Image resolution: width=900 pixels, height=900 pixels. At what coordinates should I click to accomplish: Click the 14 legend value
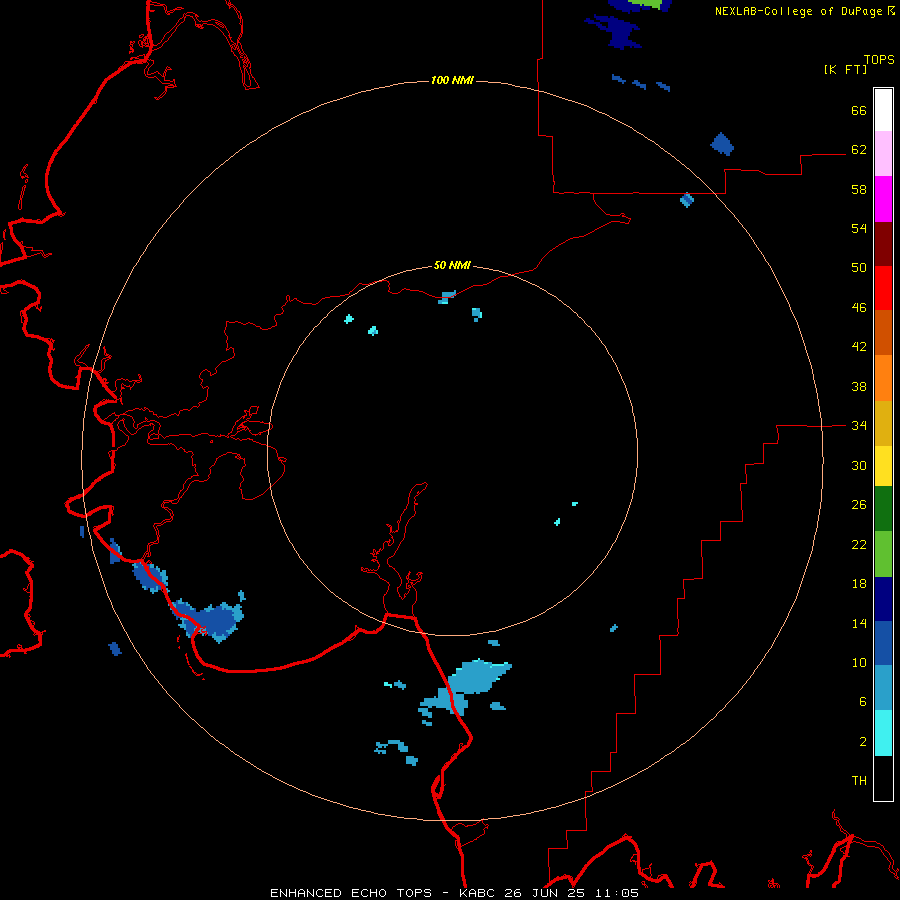[x=859, y=623]
